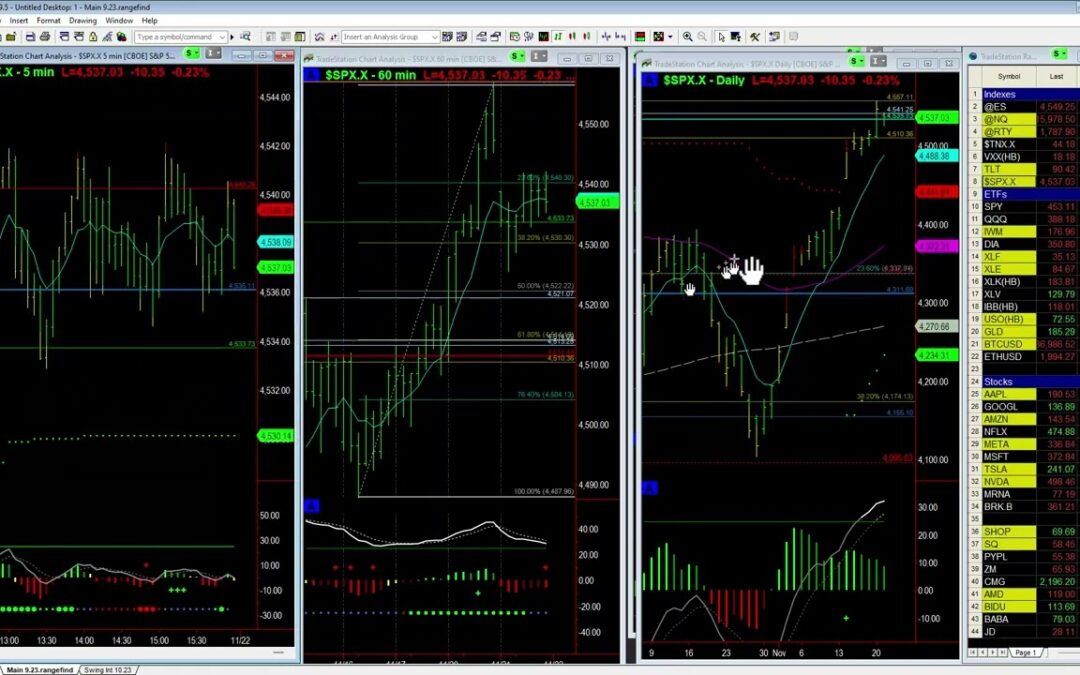Click the go arrow next to symbol box
1080x675 pixels.
coord(232,37)
